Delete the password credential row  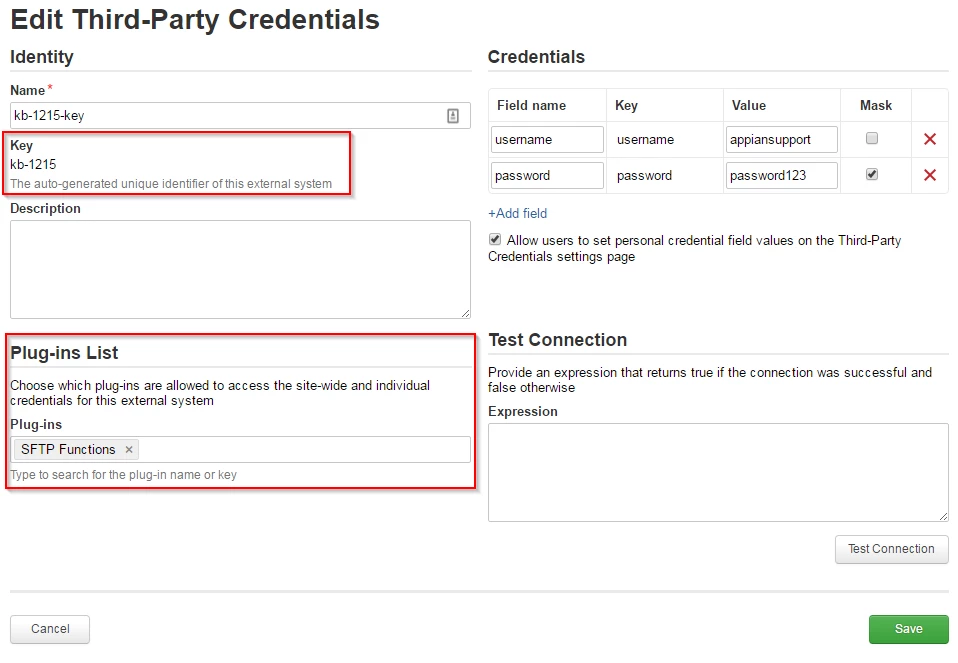click(929, 175)
